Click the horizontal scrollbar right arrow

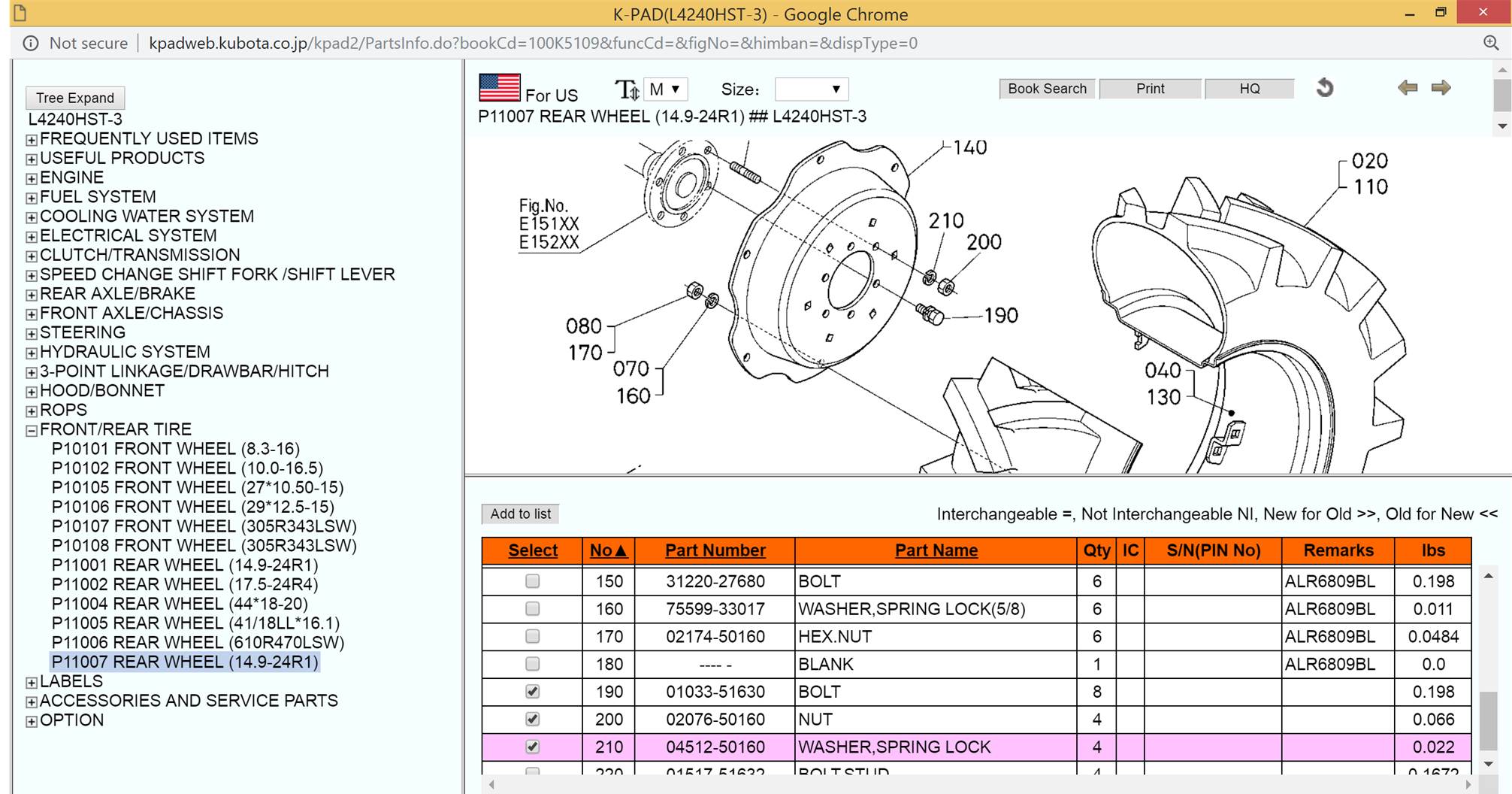click(x=1468, y=784)
